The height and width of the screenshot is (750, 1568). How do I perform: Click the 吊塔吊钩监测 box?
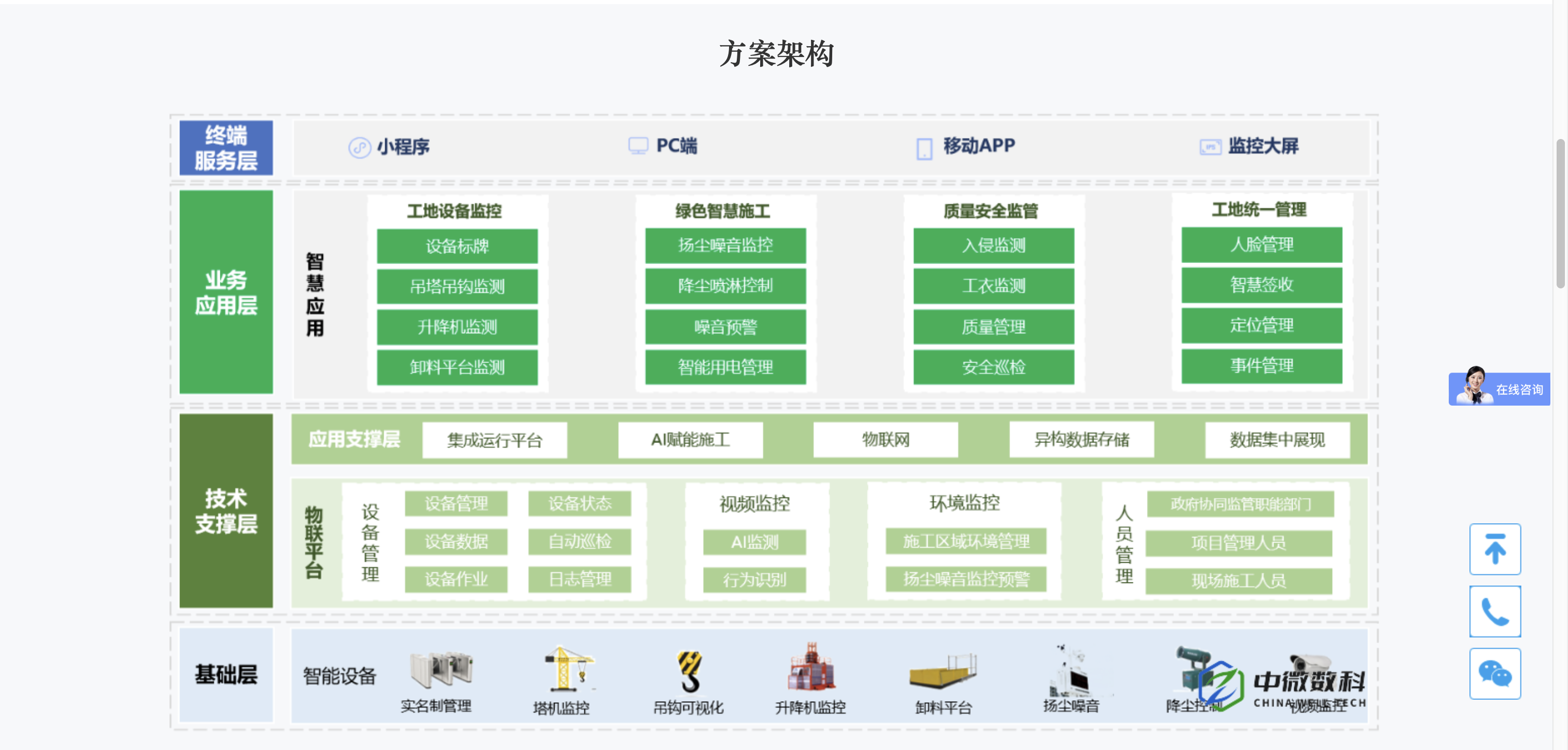coord(457,286)
